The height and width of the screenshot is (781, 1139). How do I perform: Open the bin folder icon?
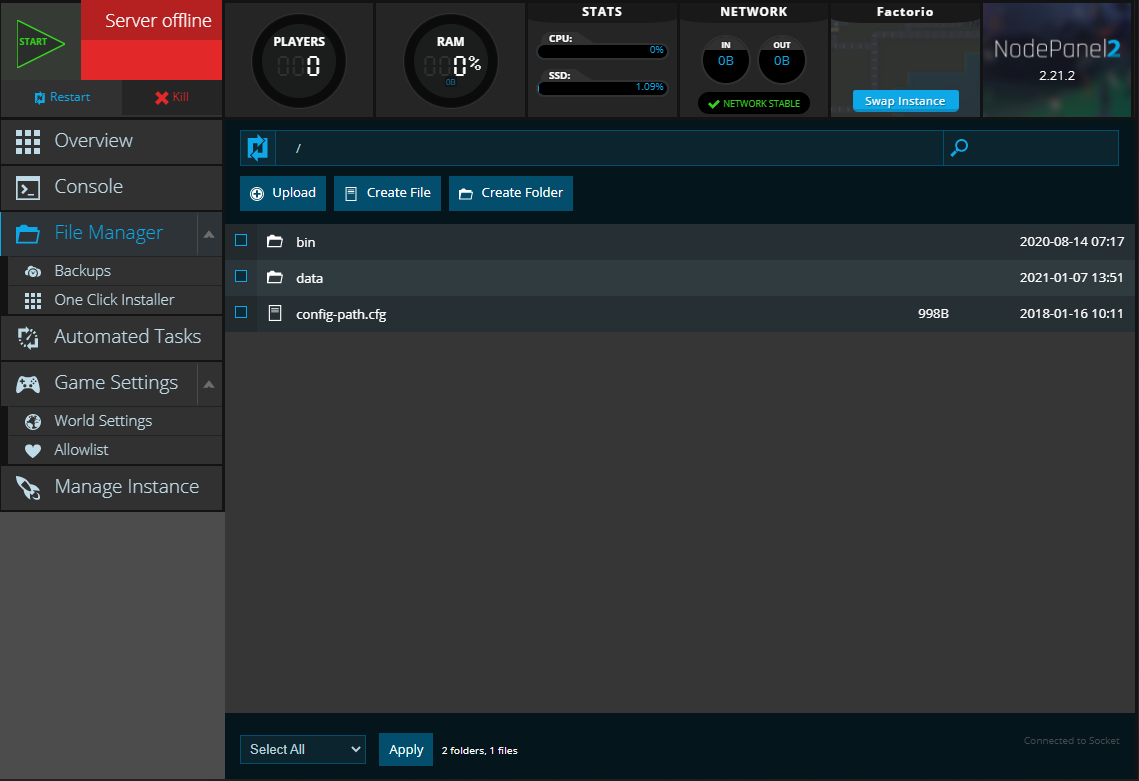coord(275,242)
